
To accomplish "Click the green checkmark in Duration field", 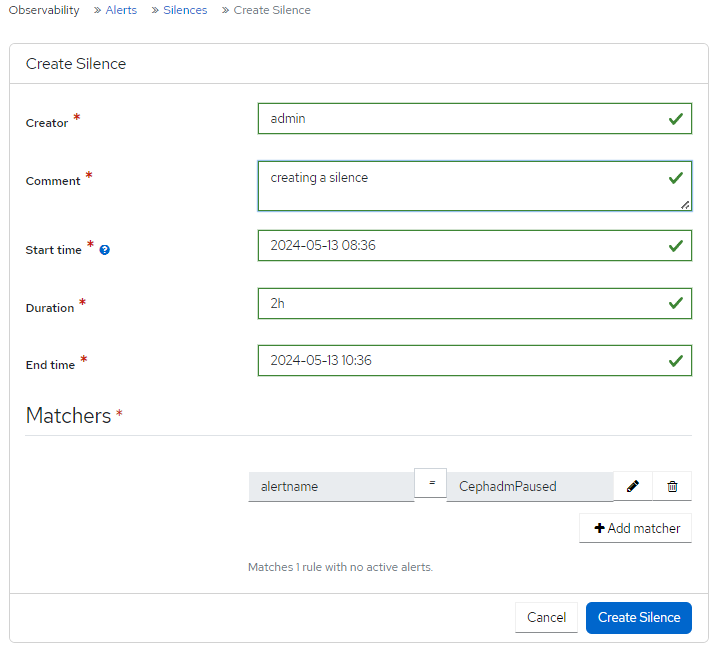I will tap(676, 303).
